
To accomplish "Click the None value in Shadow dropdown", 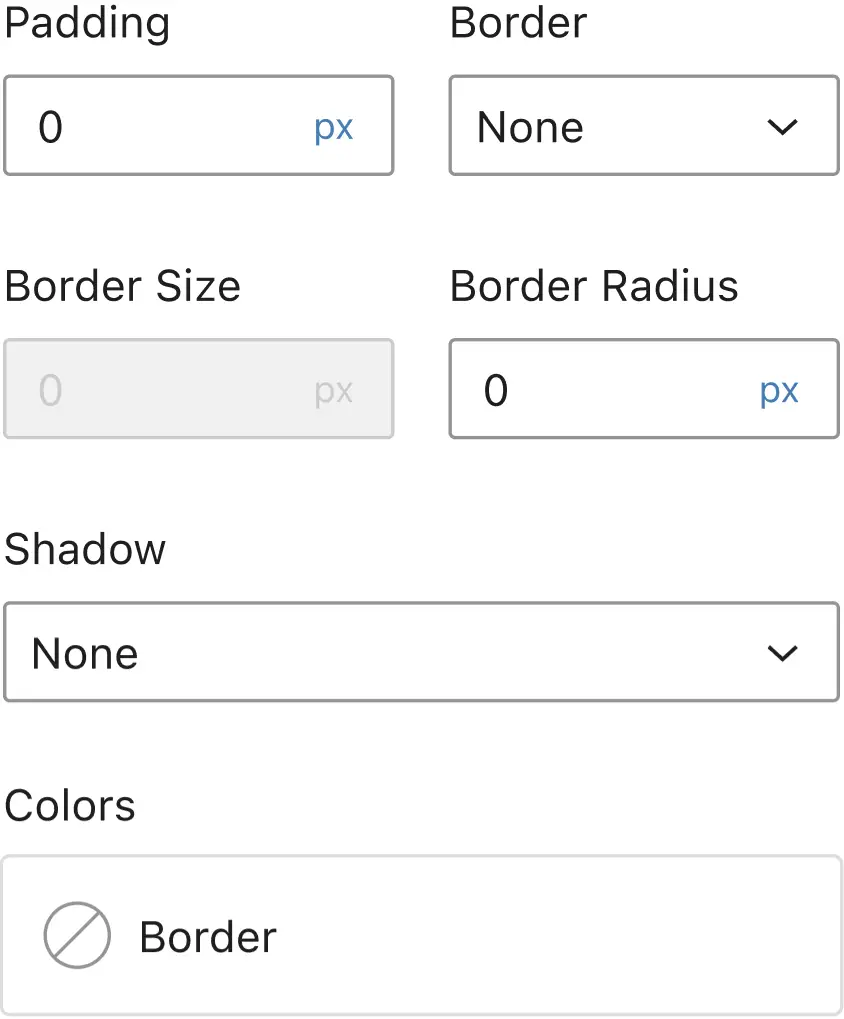I will click(85, 653).
